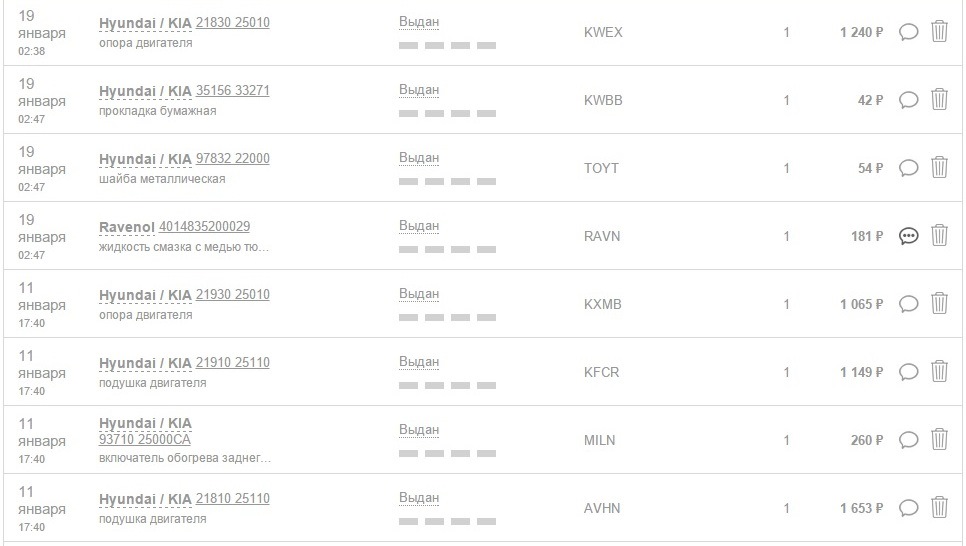Open part number 35156 33271
The width and height of the screenshot is (966, 546).
pyautogui.click(x=232, y=91)
